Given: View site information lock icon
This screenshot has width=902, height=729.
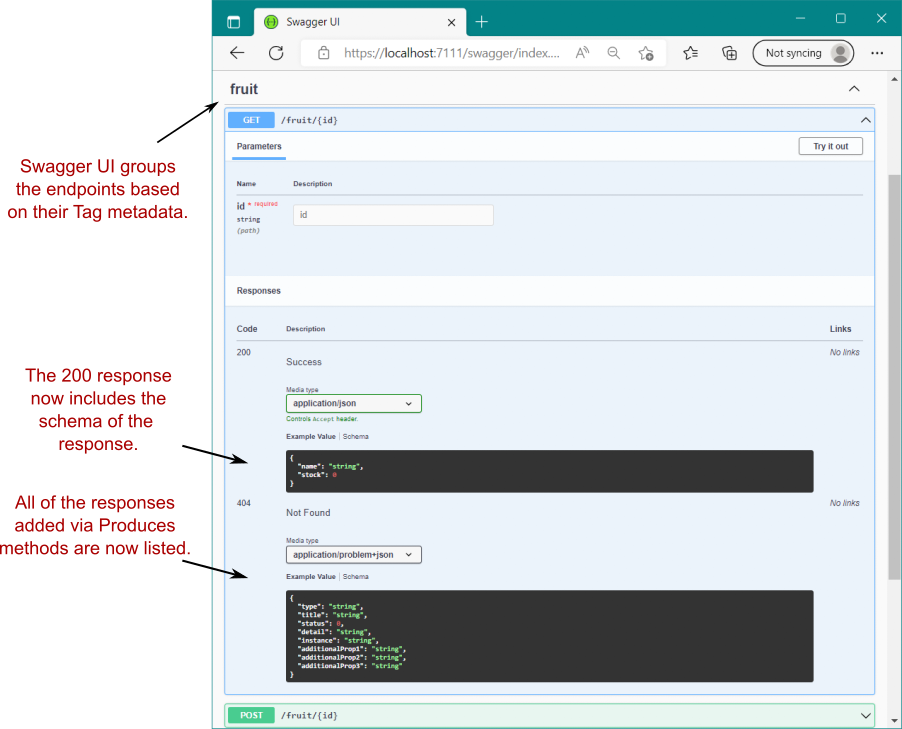Looking at the screenshot, I should click(x=324, y=53).
